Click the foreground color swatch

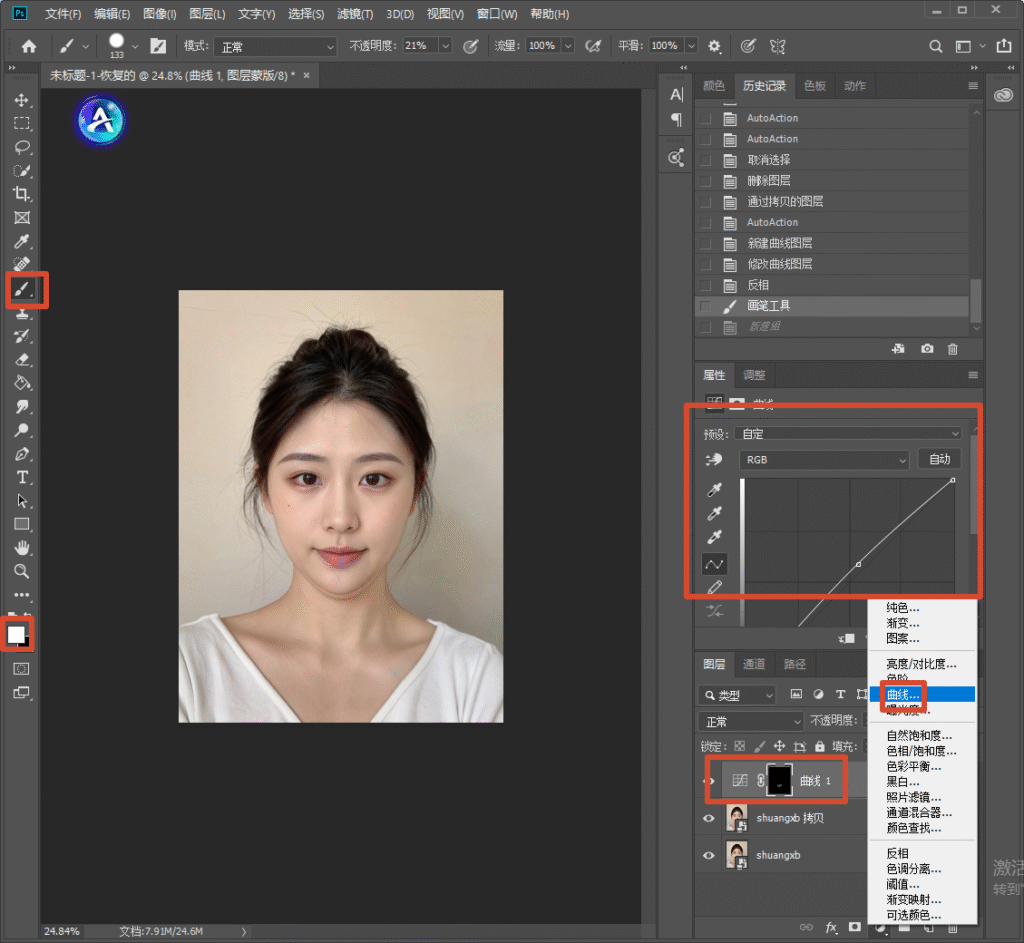[16, 634]
